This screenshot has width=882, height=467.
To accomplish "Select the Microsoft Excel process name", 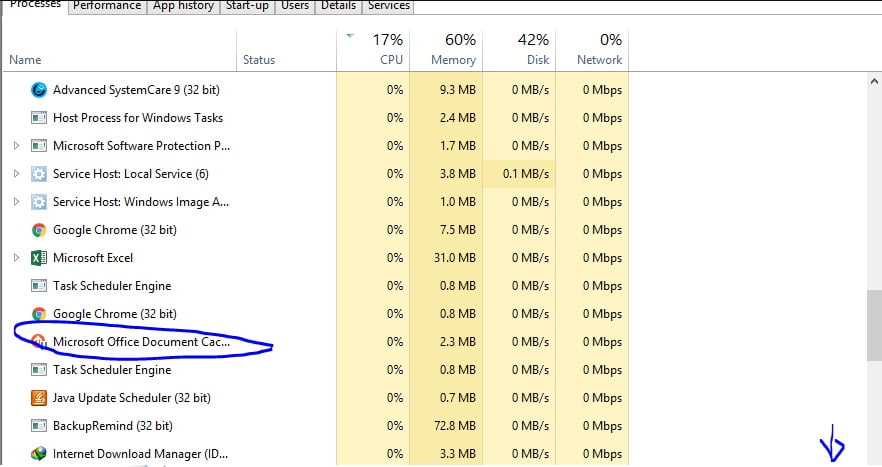I will (x=93, y=258).
